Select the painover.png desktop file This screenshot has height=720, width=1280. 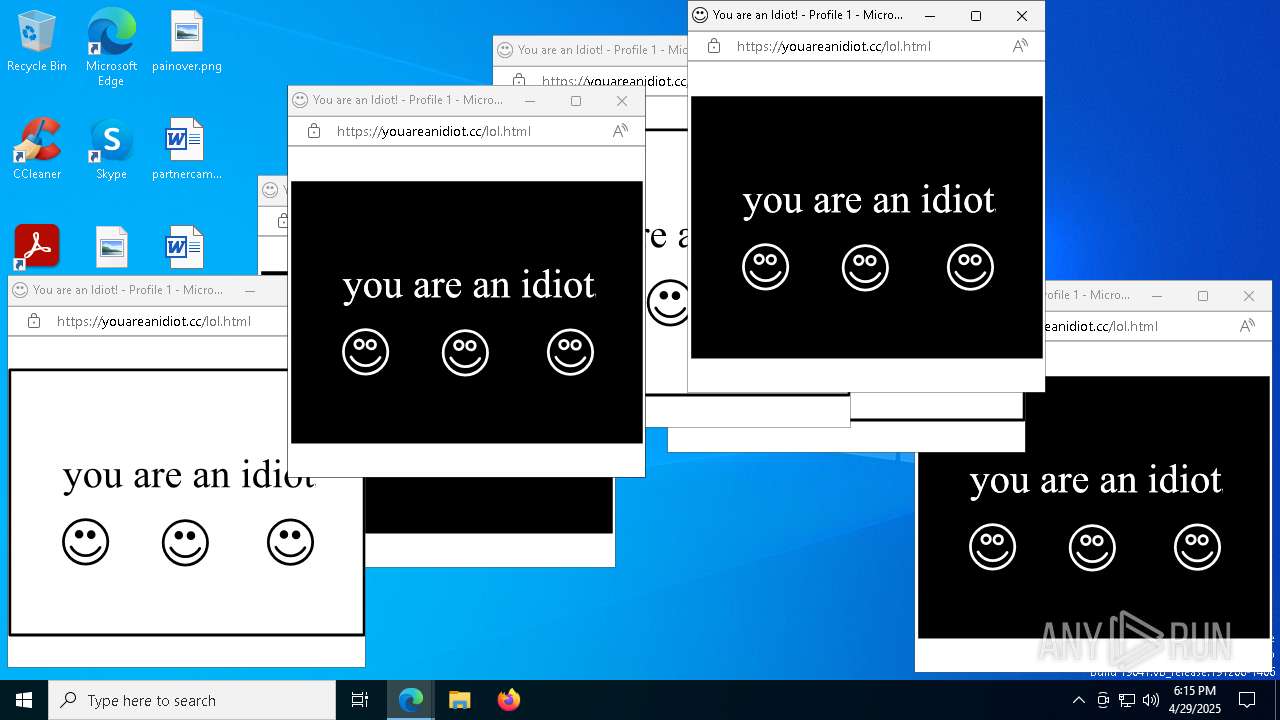187,42
